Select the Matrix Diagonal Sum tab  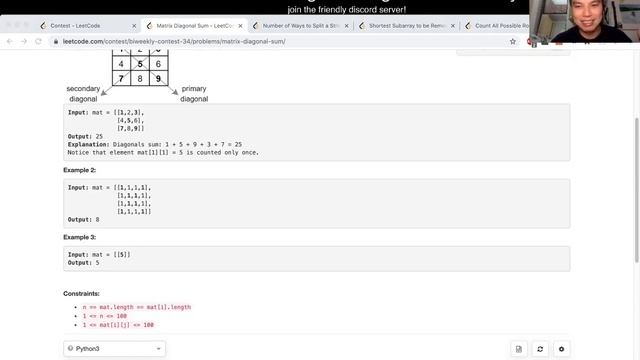tap(194, 26)
